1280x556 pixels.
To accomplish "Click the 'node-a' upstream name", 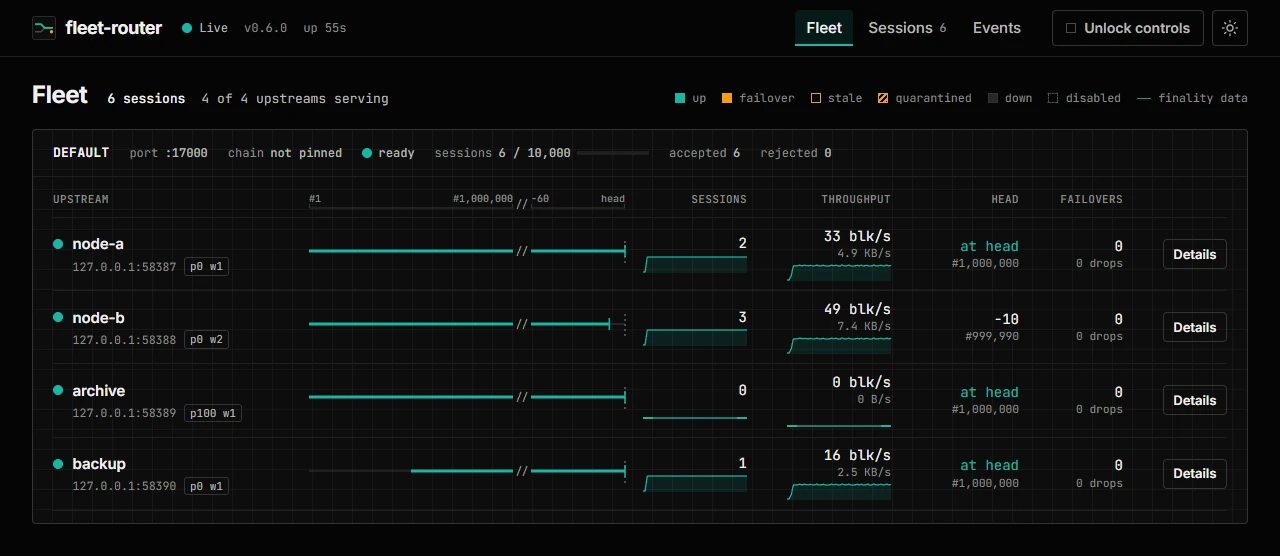I will pyautogui.click(x=98, y=244).
